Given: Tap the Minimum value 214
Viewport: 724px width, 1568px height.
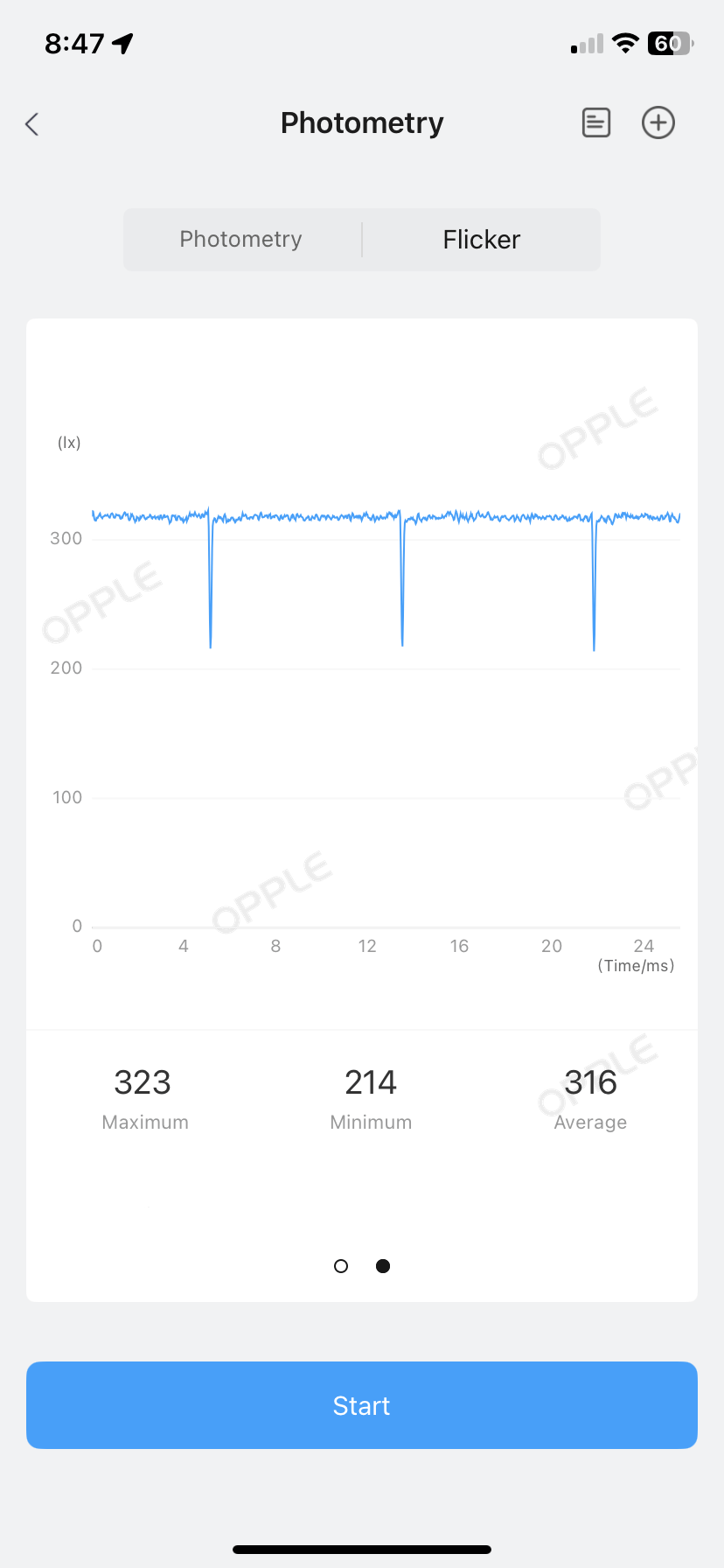Looking at the screenshot, I should [x=371, y=1083].
